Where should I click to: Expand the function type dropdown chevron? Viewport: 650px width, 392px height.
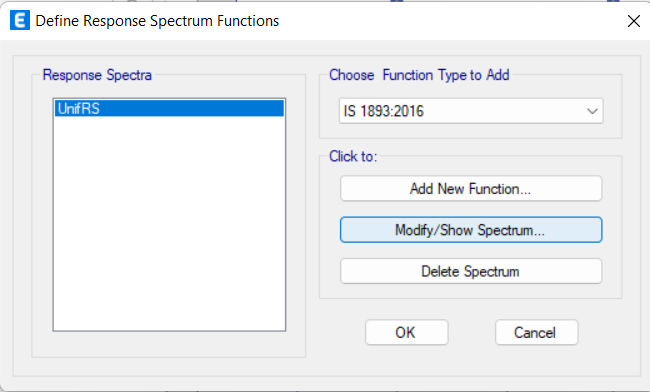592,111
